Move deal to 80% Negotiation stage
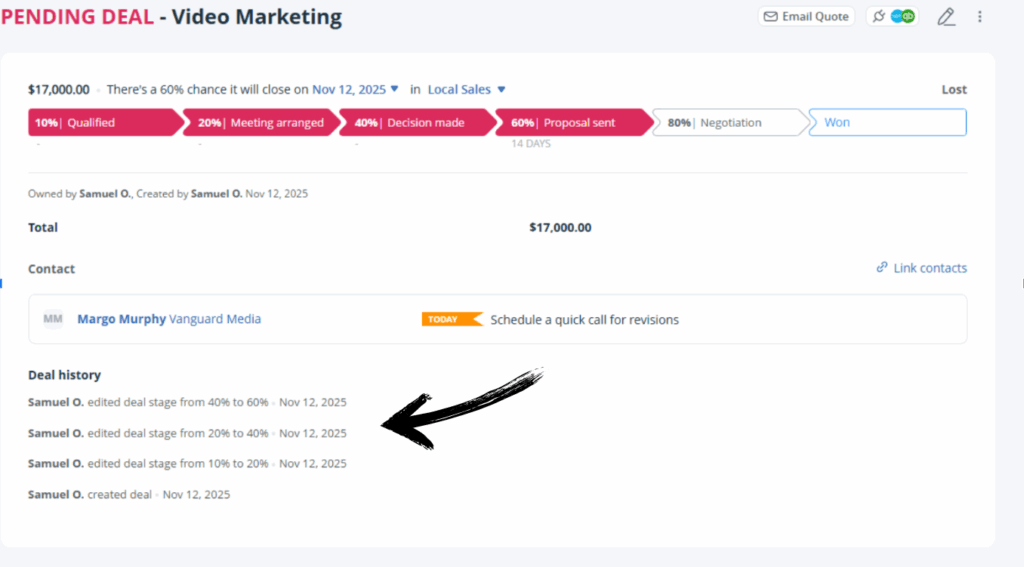 [x=725, y=123]
